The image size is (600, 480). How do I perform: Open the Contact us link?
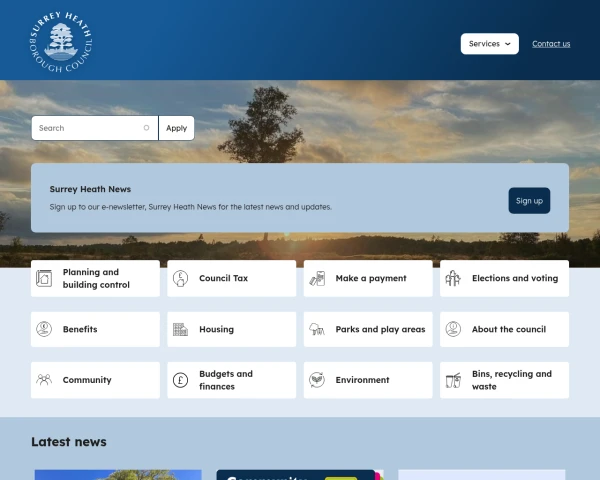tap(551, 44)
